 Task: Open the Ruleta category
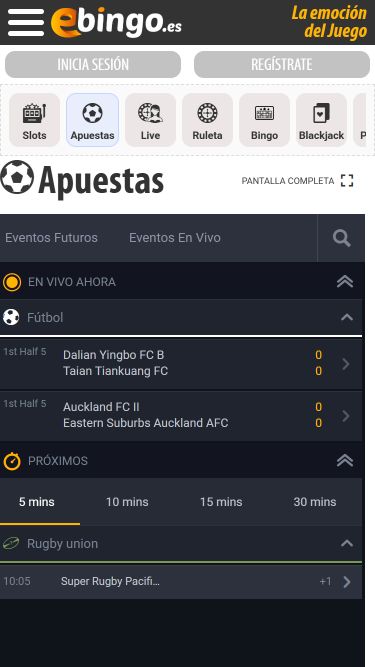(x=207, y=120)
